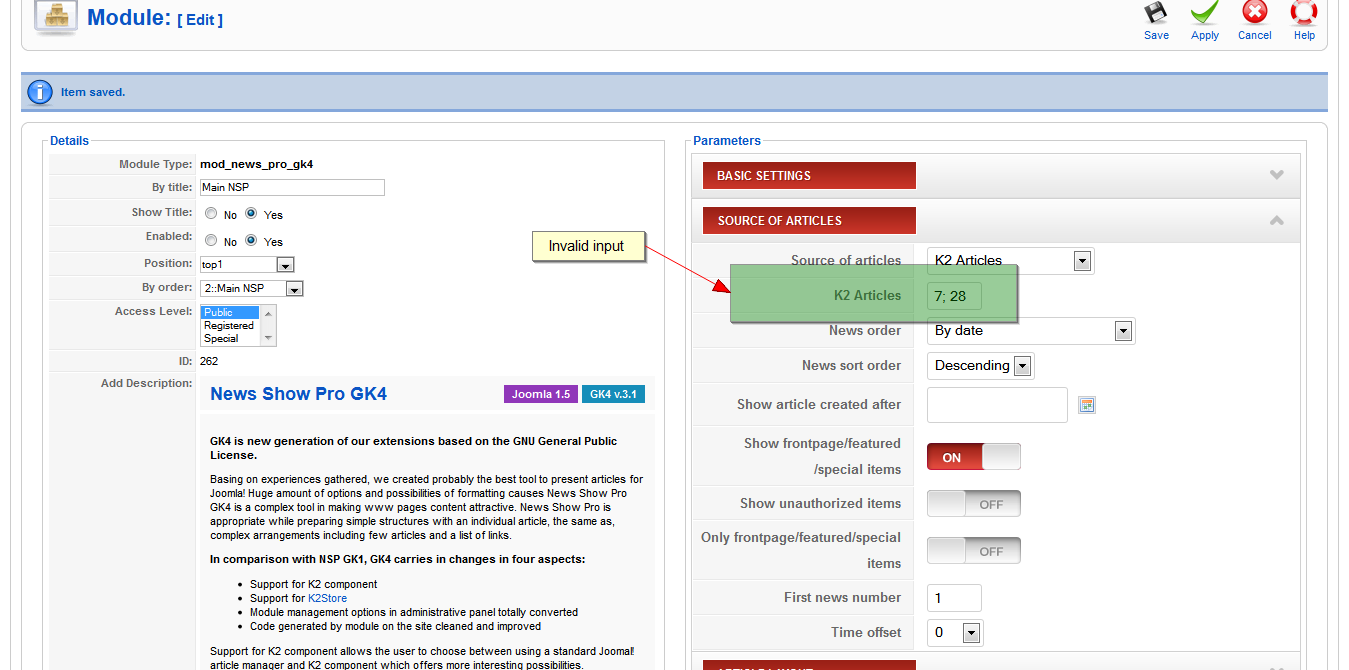Open calendar picker beside created-after field
The width and height of the screenshot is (1349, 670).
click(1087, 405)
